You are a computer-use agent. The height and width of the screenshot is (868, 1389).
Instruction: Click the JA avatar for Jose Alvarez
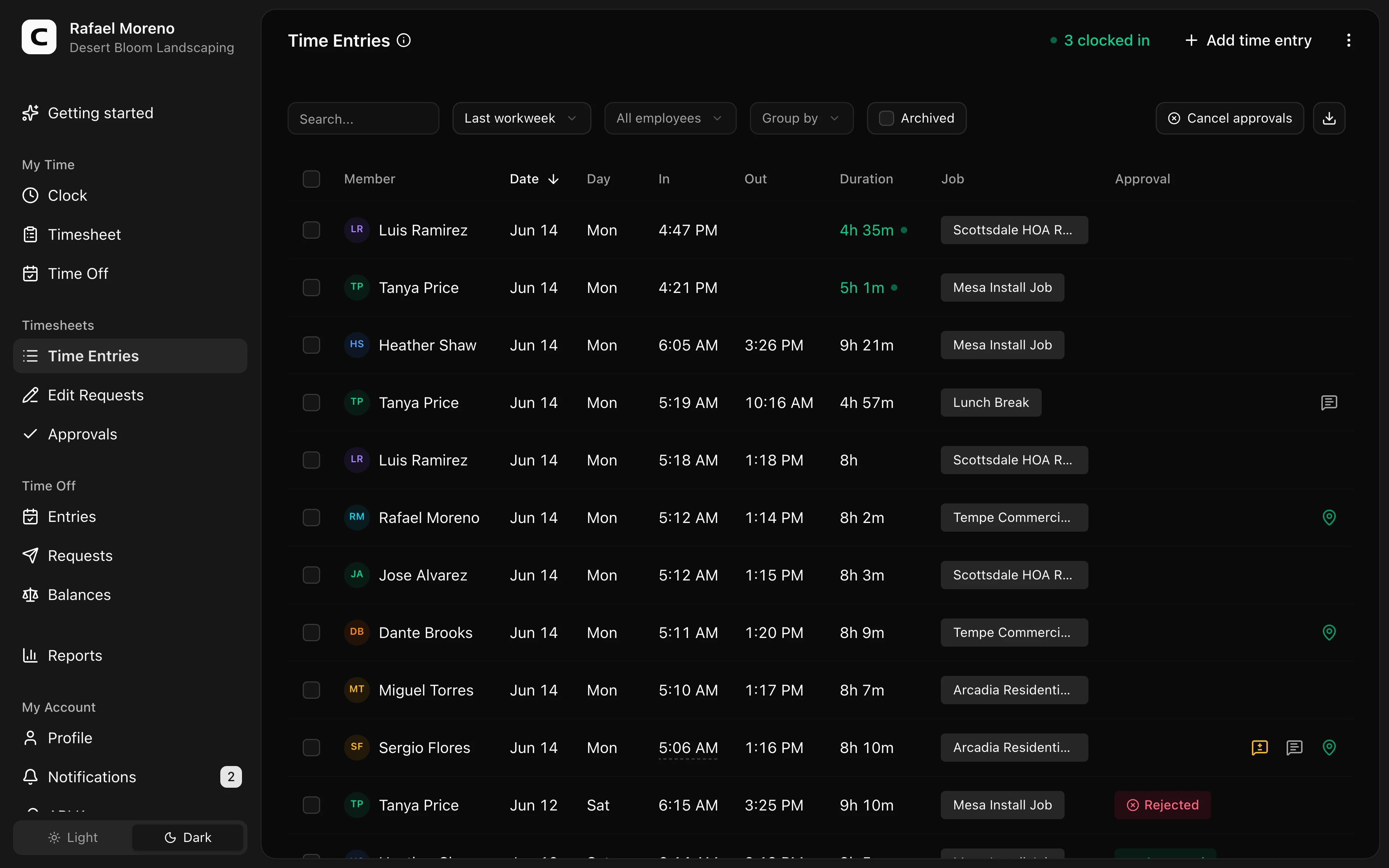click(356, 575)
